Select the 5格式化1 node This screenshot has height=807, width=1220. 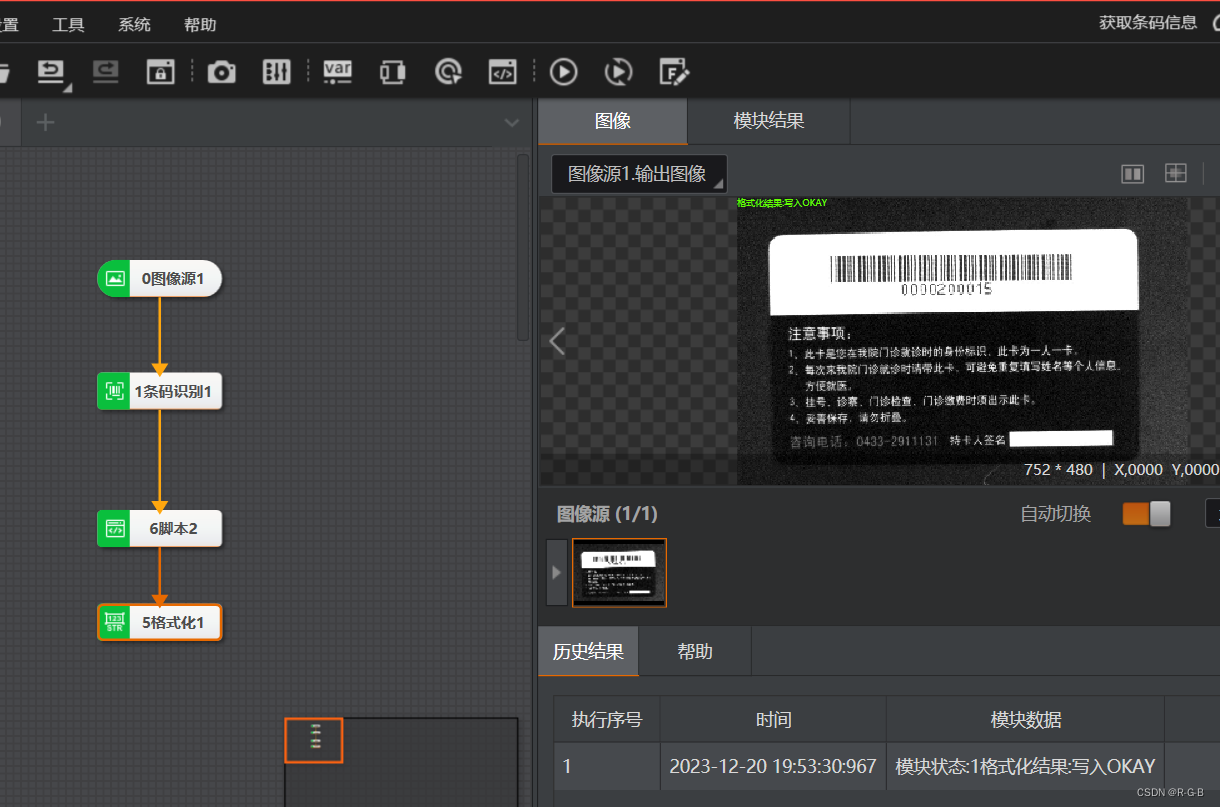(x=159, y=622)
